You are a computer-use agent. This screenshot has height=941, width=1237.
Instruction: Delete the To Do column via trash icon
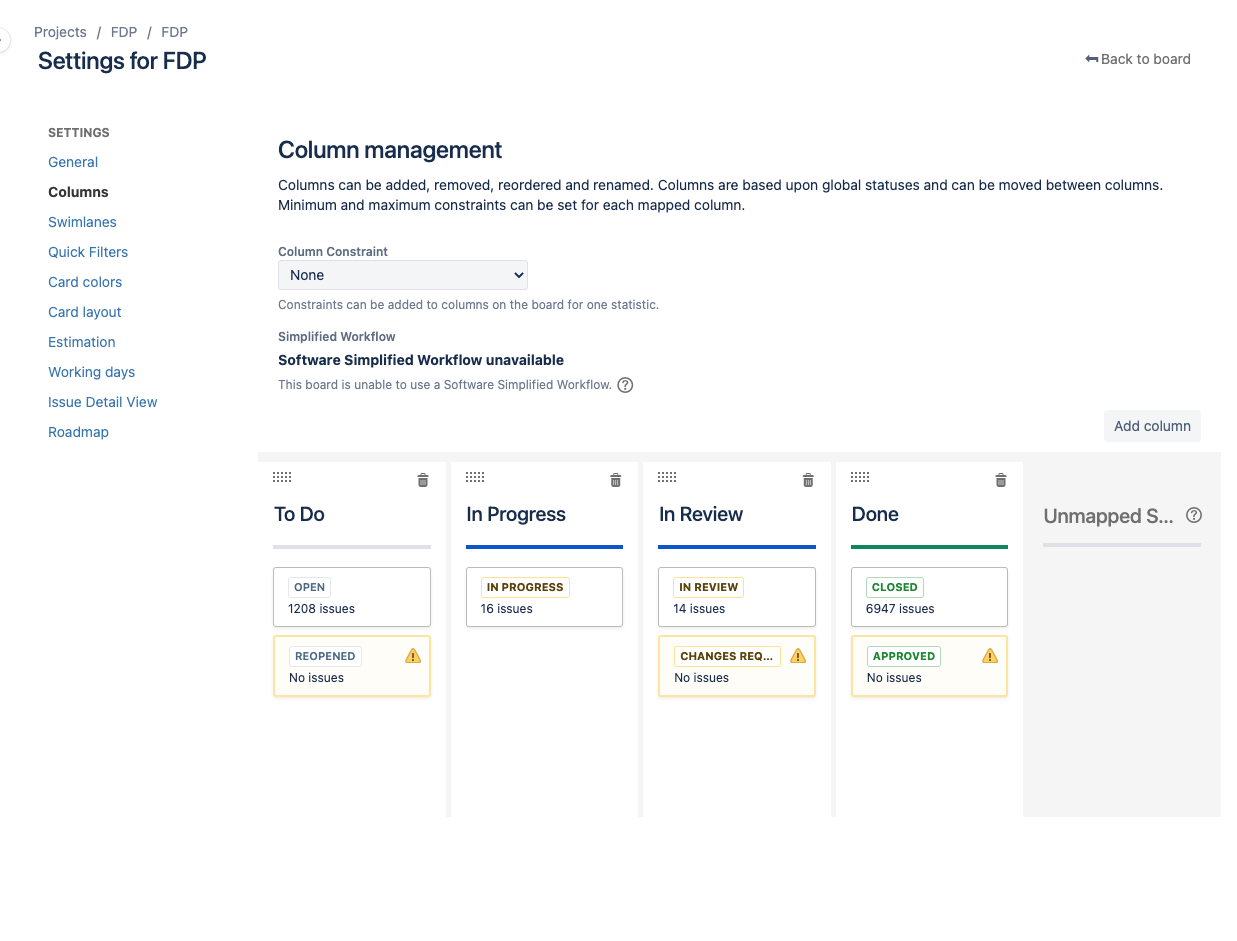423,480
